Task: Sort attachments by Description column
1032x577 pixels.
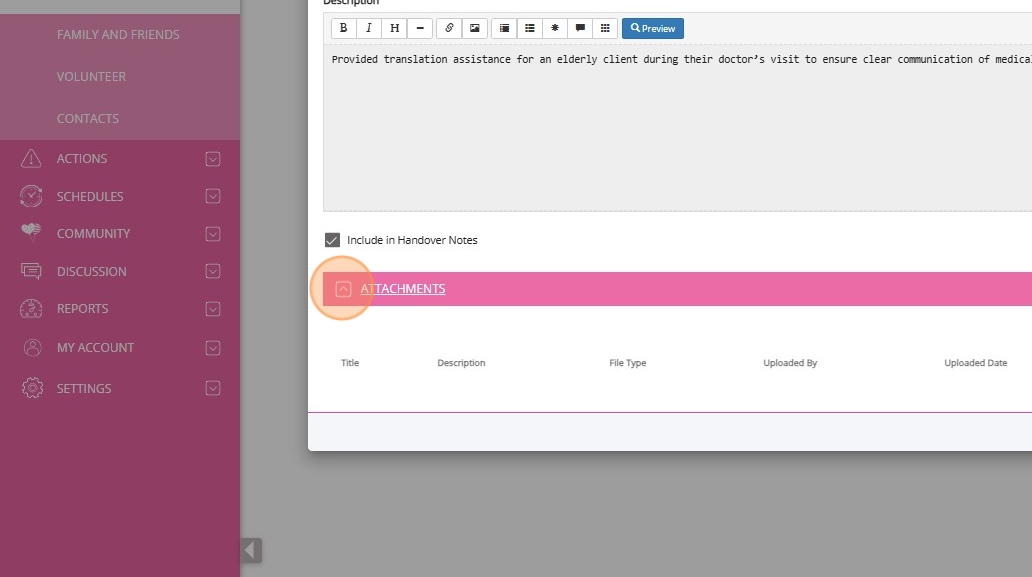Action: tap(461, 363)
